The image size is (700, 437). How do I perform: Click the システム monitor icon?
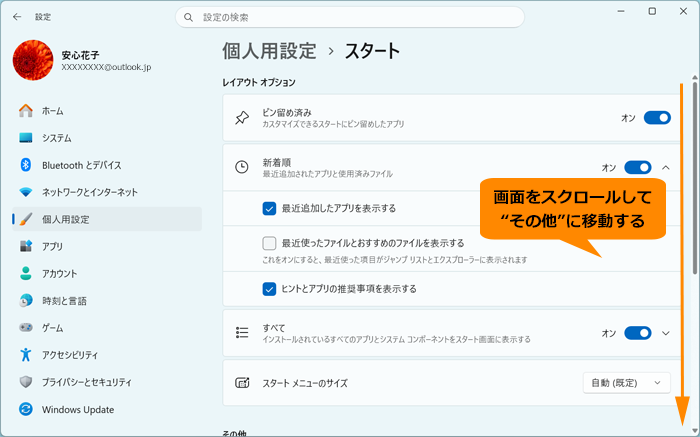pos(26,138)
